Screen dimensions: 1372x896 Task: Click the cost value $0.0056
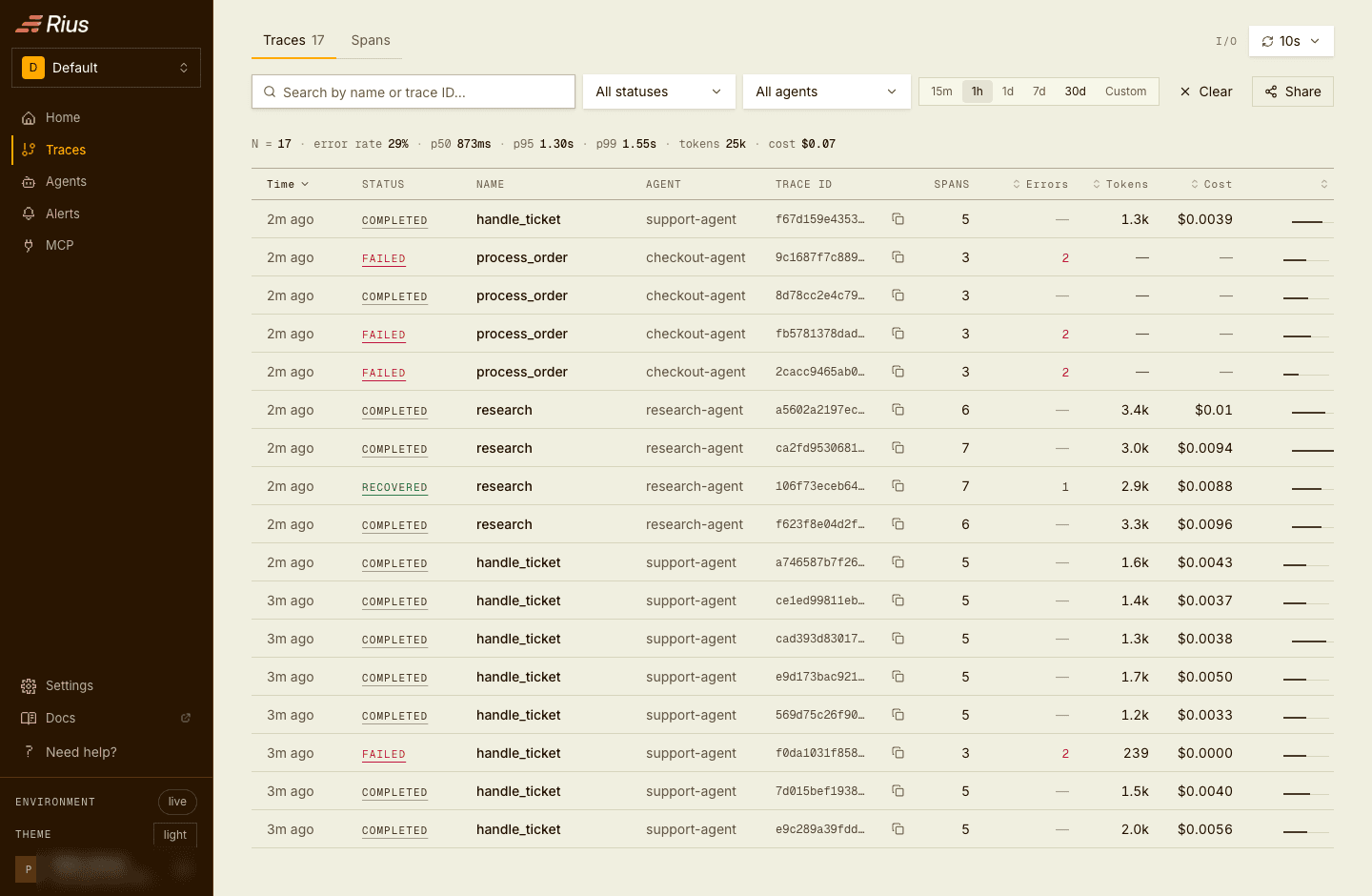point(1205,829)
